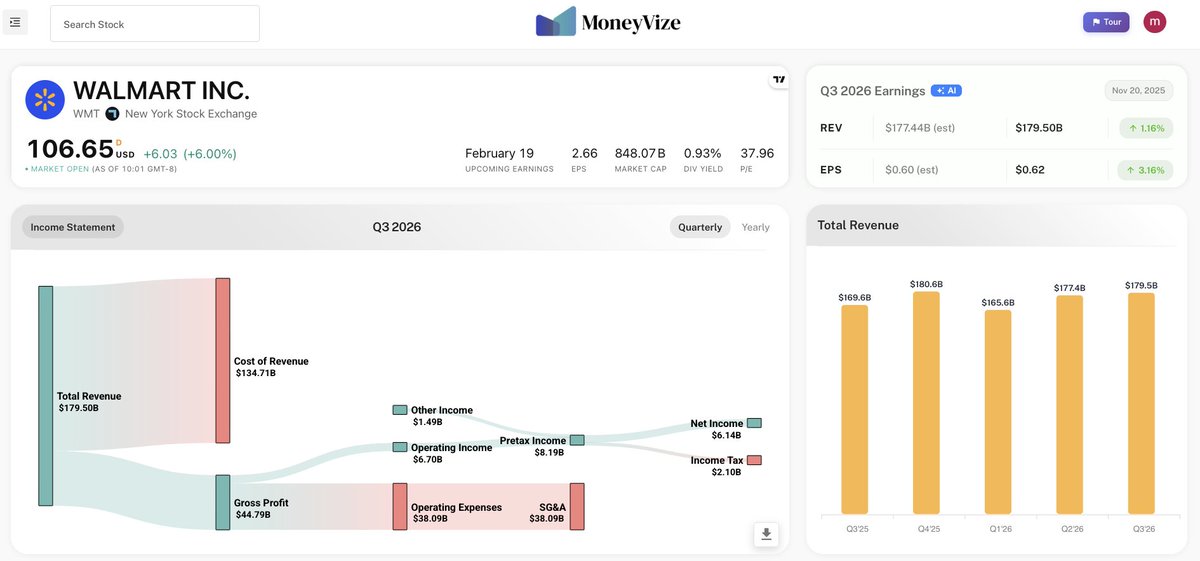Click the 848.07 B market cap value
The image size is (1200, 561).
[640, 153]
